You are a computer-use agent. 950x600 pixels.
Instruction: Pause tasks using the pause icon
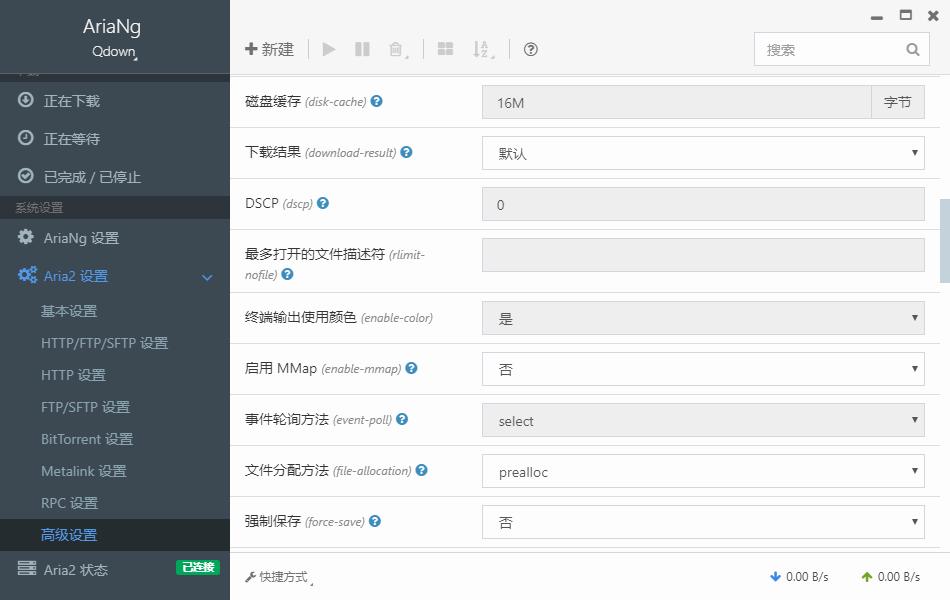click(362, 49)
